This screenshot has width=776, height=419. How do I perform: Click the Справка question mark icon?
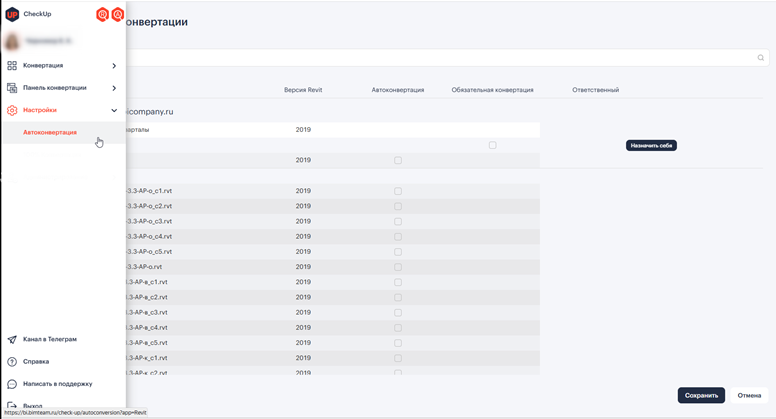click(x=12, y=362)
